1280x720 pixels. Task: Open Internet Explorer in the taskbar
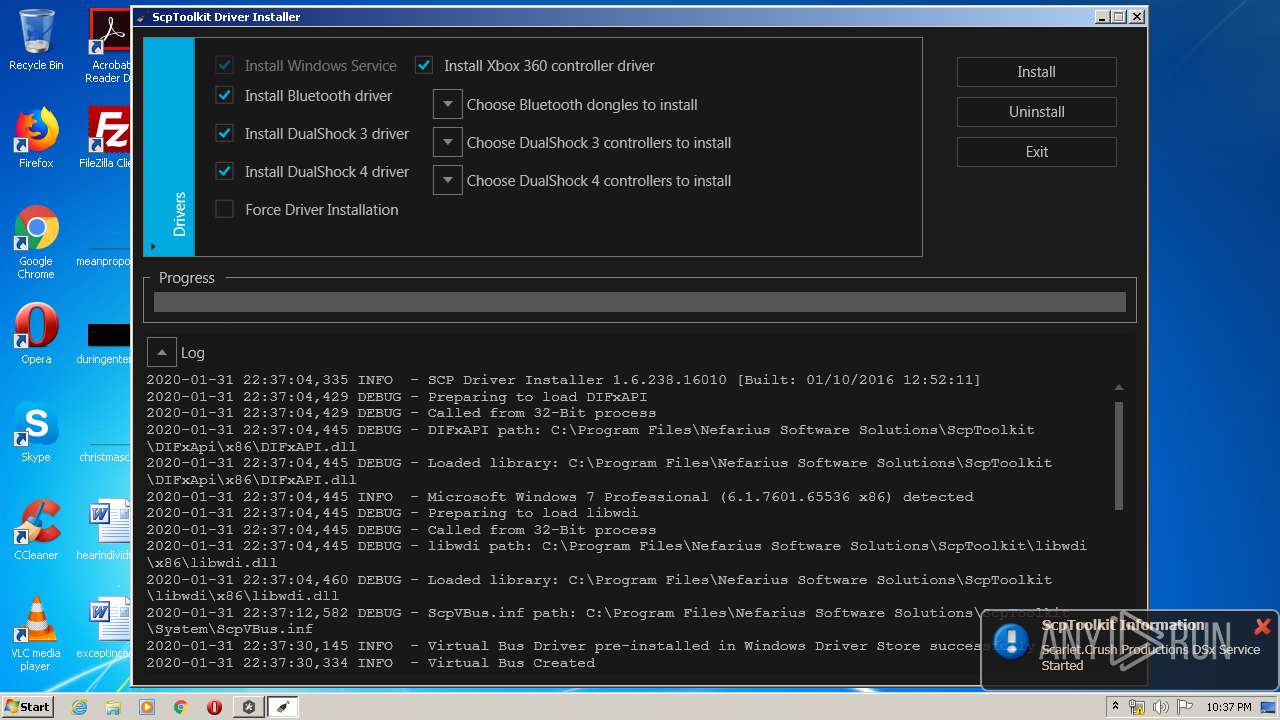(80, 707)
